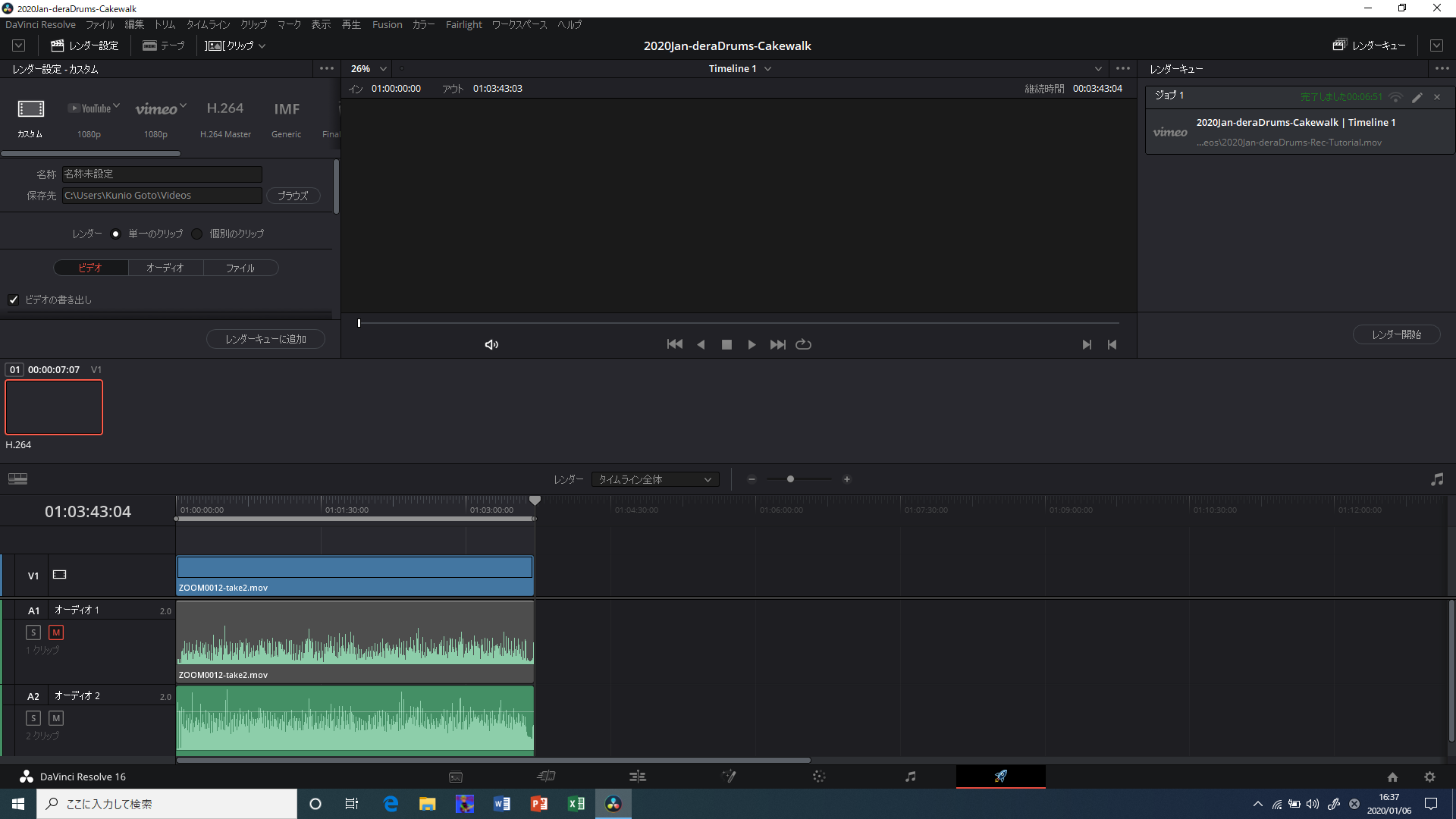Expand clips (クリップ) toolbar dropdown
Viewport: 1456px width, 819px height.
(x=235, y=45)
